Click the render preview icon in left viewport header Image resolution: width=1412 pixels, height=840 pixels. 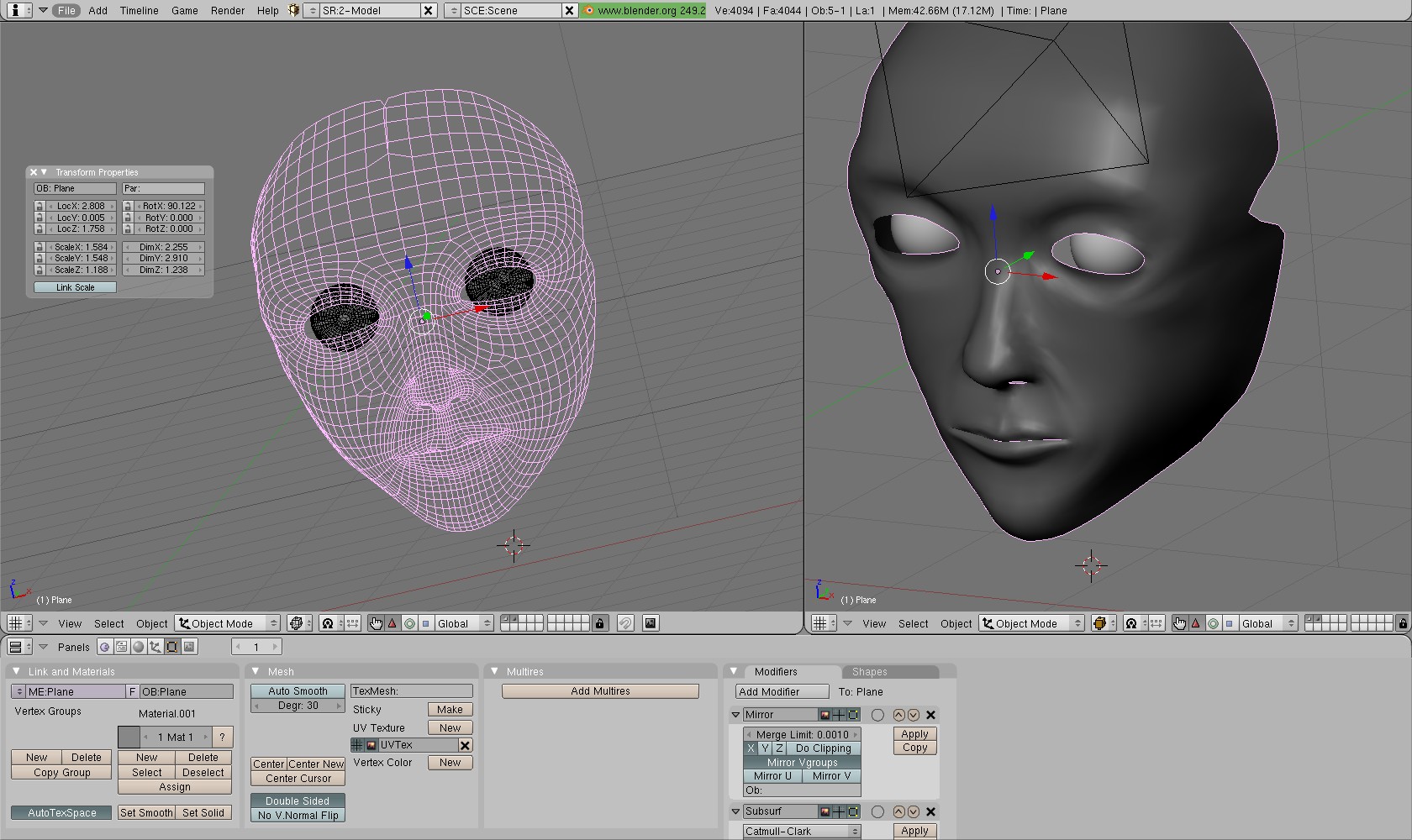[651, 623]
